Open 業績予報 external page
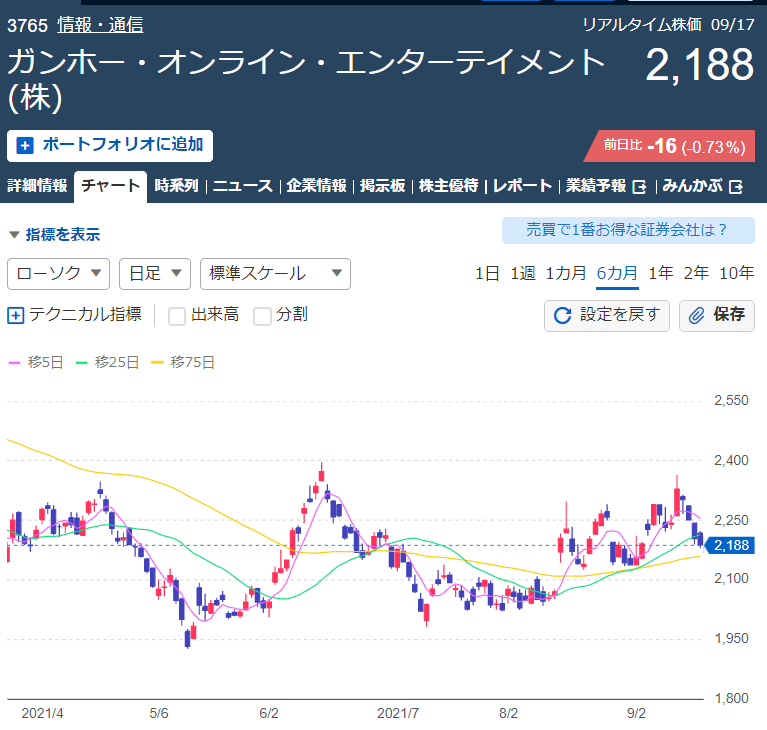The height and width of the screenshot is (730, 767). coord(606,186)
